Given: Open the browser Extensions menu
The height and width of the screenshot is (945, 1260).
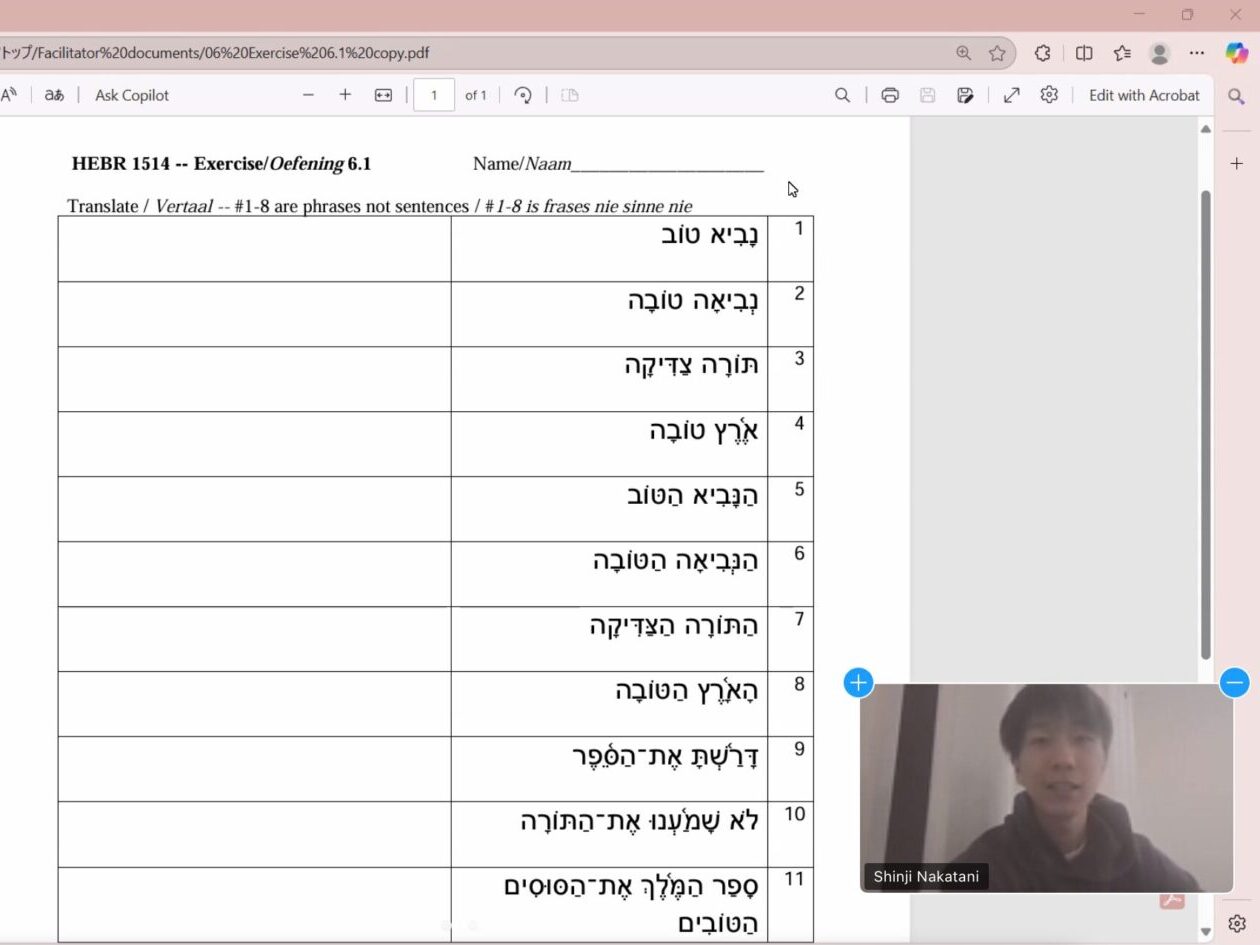Looking at the screenshot, I should coord(1042,53).
